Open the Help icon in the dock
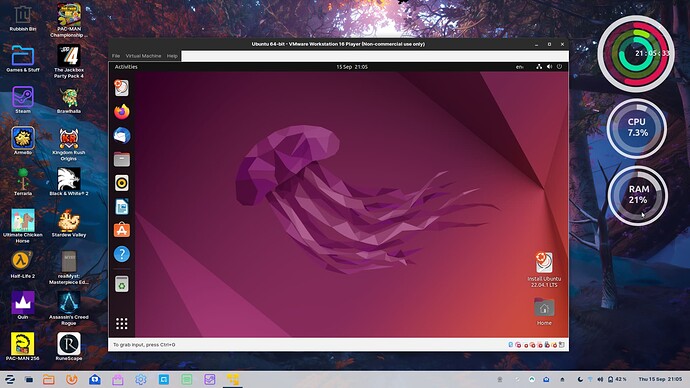This screenshot has width=690, height=388. (x=122, y=254)
